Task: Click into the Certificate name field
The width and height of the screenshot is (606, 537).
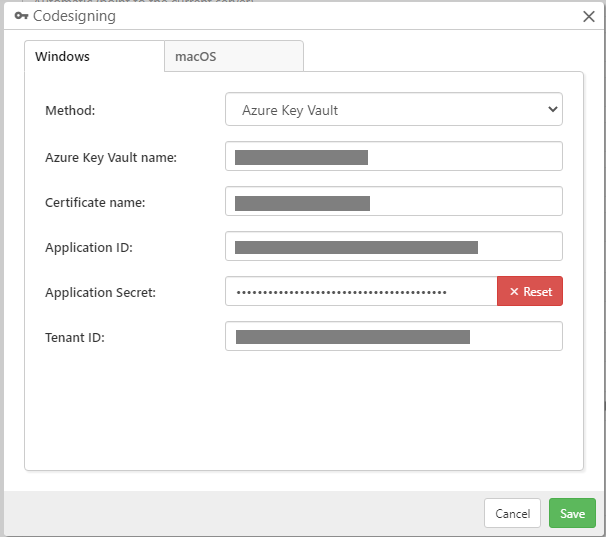Action: pos(394,202)
